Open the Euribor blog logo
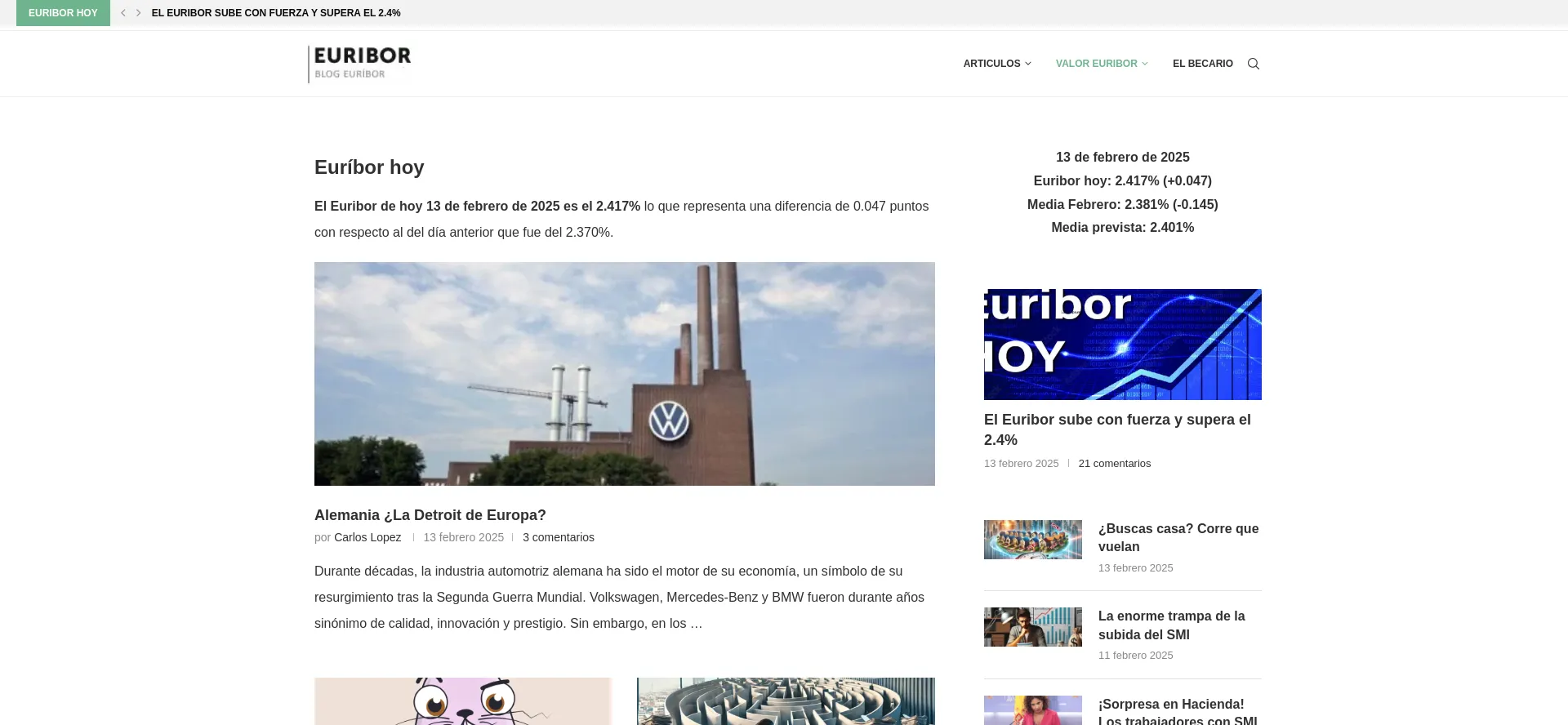This screenshot has height=725, width=1568. [359, 64]
